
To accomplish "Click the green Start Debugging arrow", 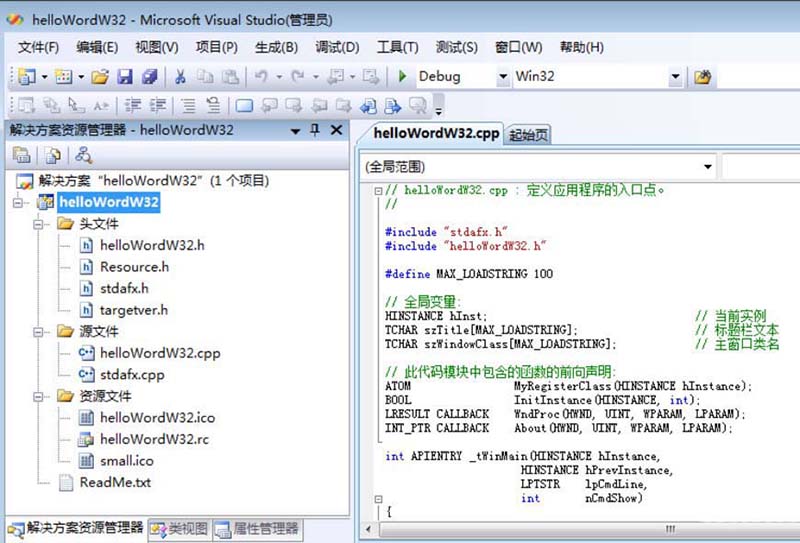I will [402, 77].
